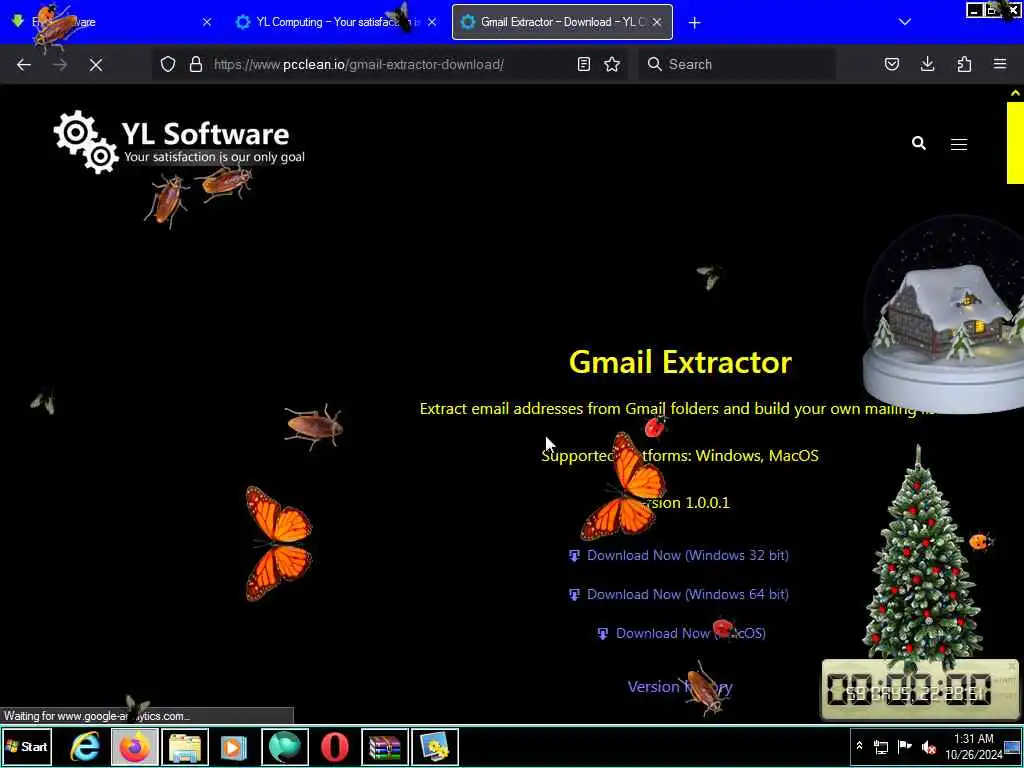Stop loading the page
This screenshot has width=1024, height=768.
[x=95, y=65]
